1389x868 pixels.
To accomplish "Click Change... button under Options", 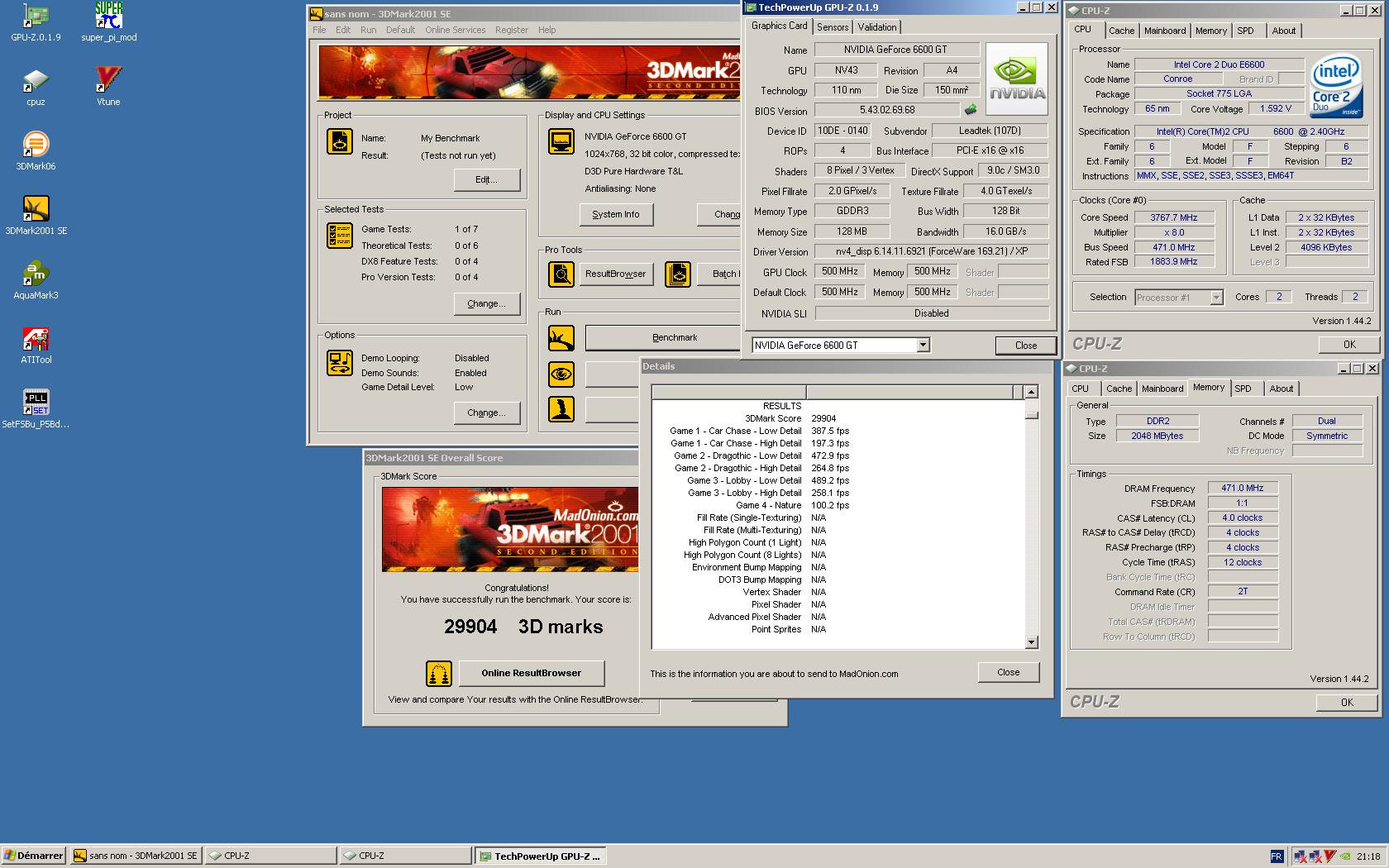I will [x=487, y=413].
